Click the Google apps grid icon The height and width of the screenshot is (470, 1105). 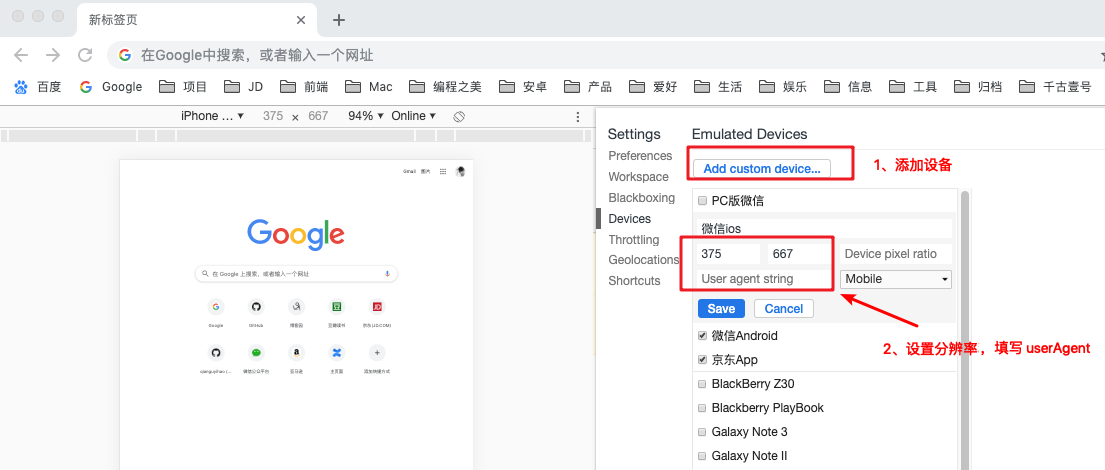tap(443, 172)
